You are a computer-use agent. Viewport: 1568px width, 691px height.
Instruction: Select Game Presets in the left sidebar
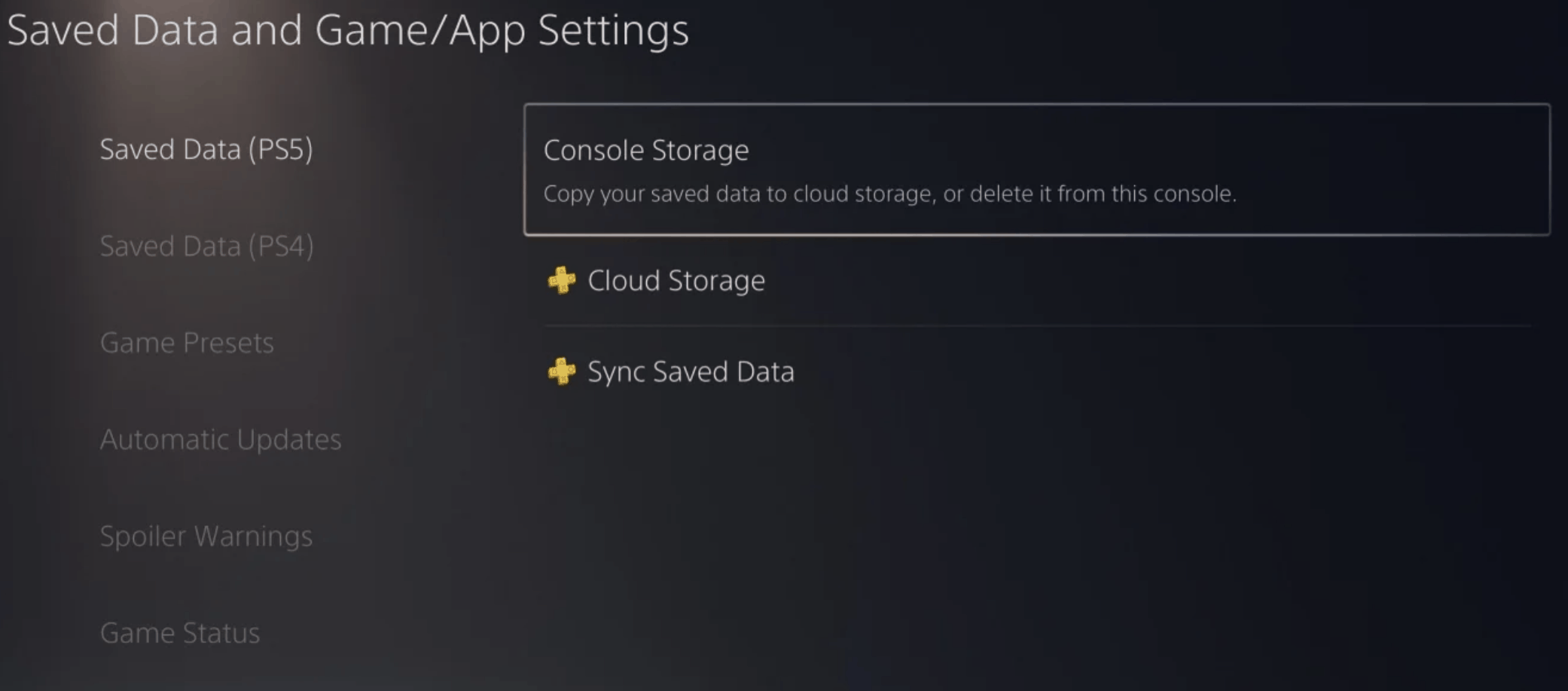coord(187,342)
